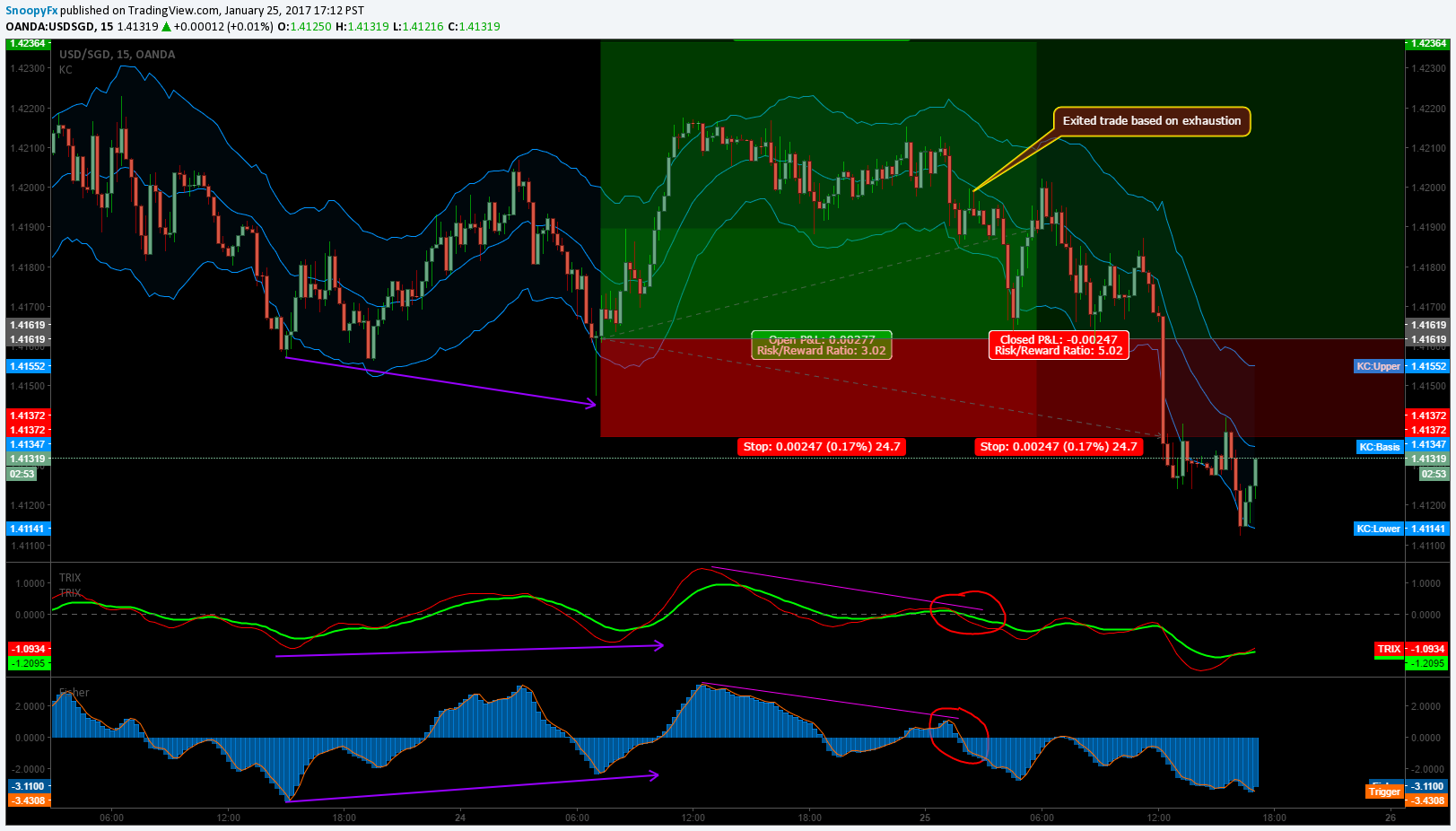1456x831 pixels.
Task: Click the Closed P&L -0.00247 position label
Action: point(1059,345)
